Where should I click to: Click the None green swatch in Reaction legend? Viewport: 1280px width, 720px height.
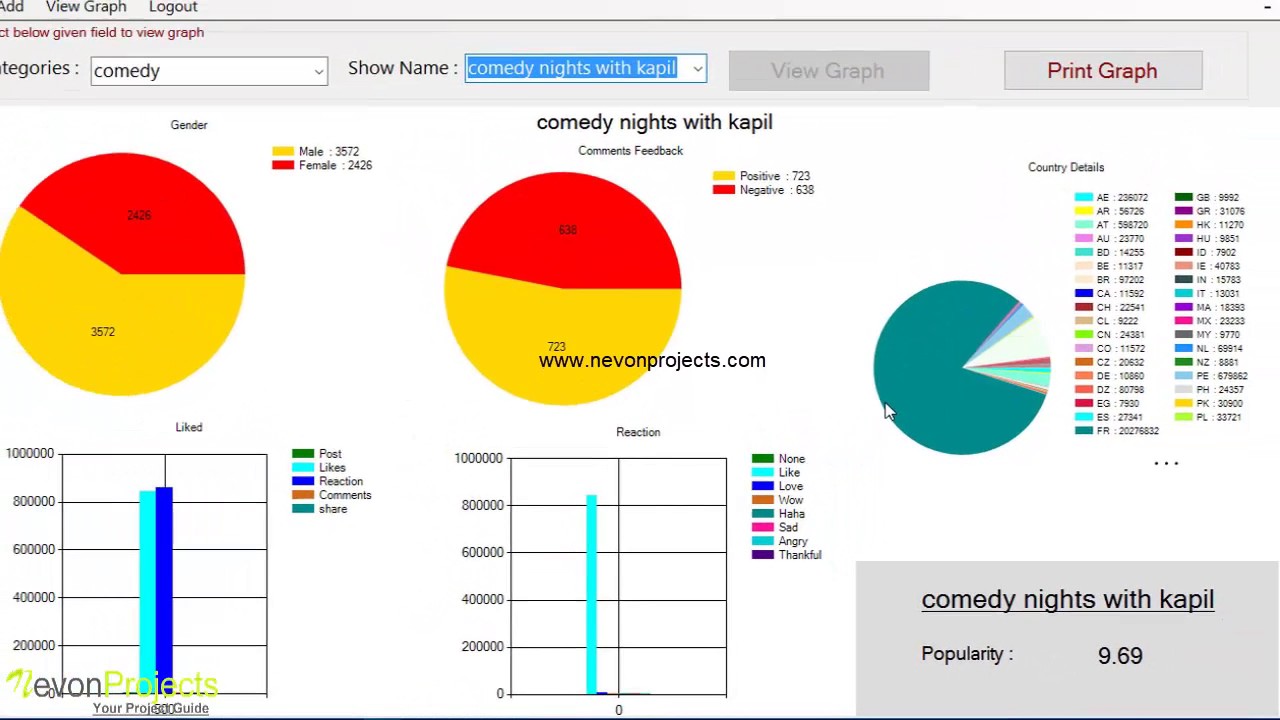click(763, 459)
